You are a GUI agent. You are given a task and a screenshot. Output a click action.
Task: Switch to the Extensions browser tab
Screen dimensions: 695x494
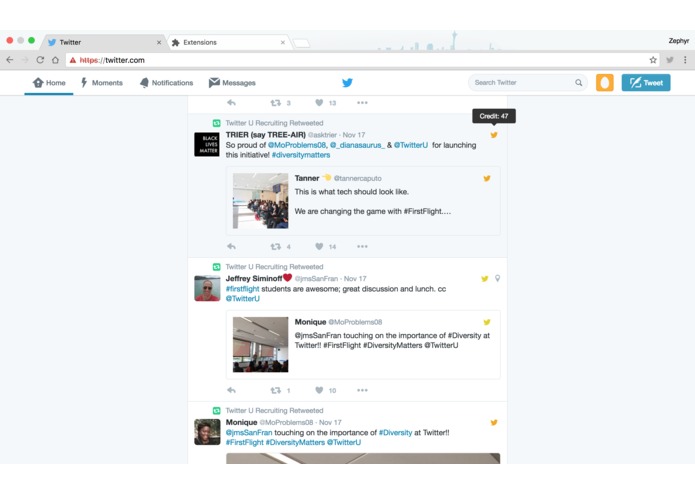[228, 42]
